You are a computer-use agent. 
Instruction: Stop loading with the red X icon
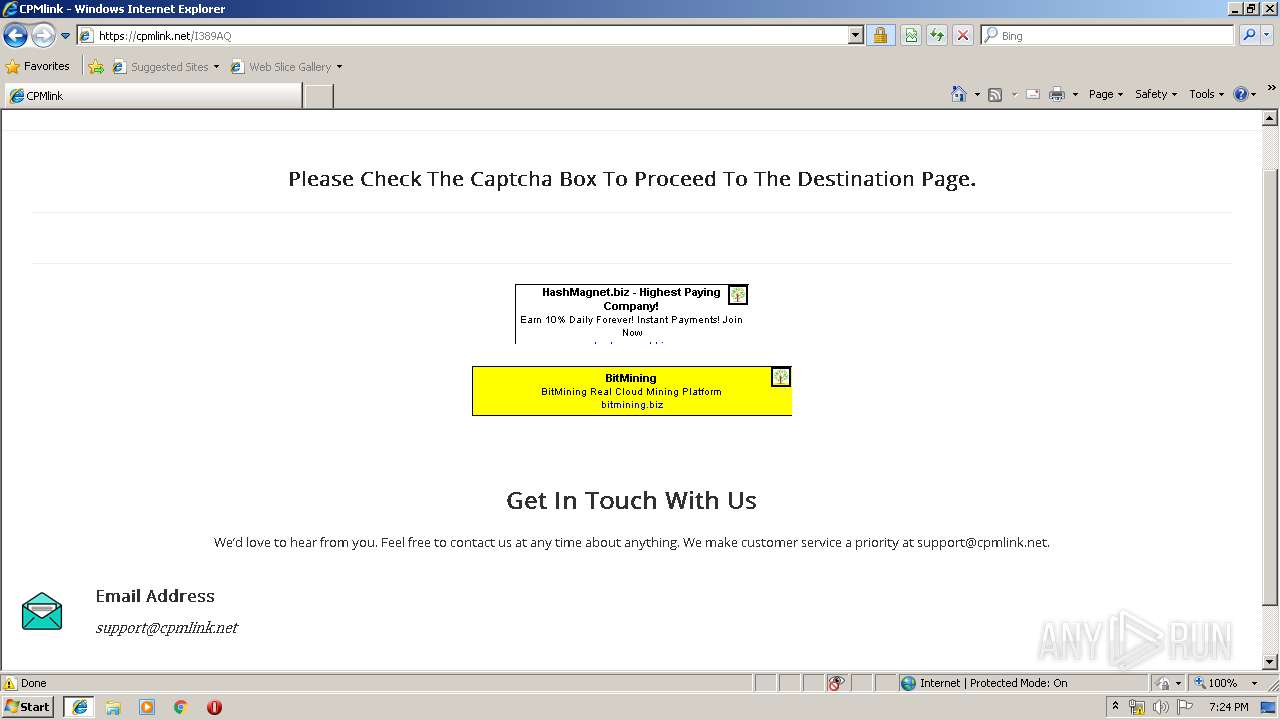tap(963, 36)
